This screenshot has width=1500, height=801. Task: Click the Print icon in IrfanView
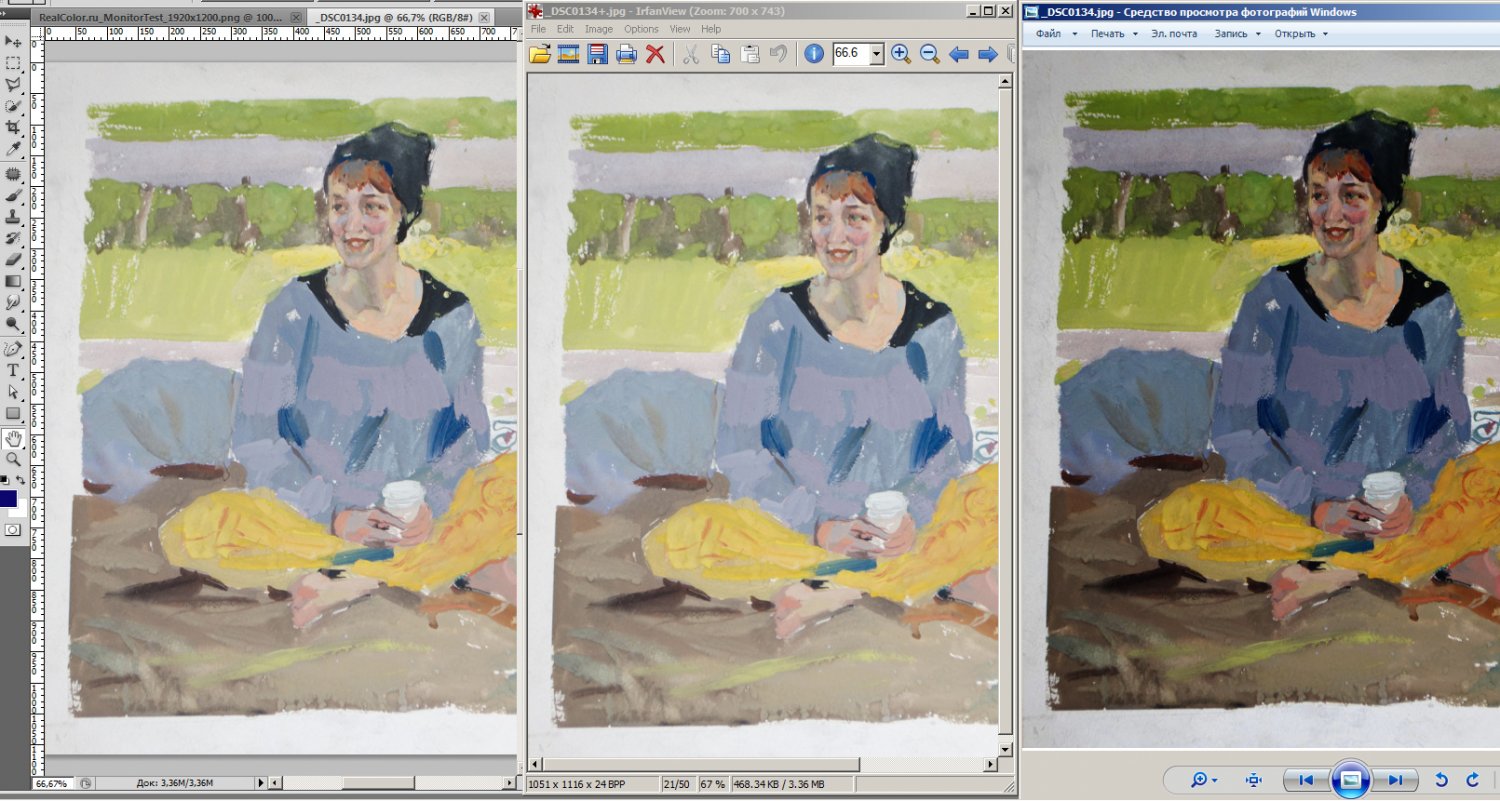(626, 54)
